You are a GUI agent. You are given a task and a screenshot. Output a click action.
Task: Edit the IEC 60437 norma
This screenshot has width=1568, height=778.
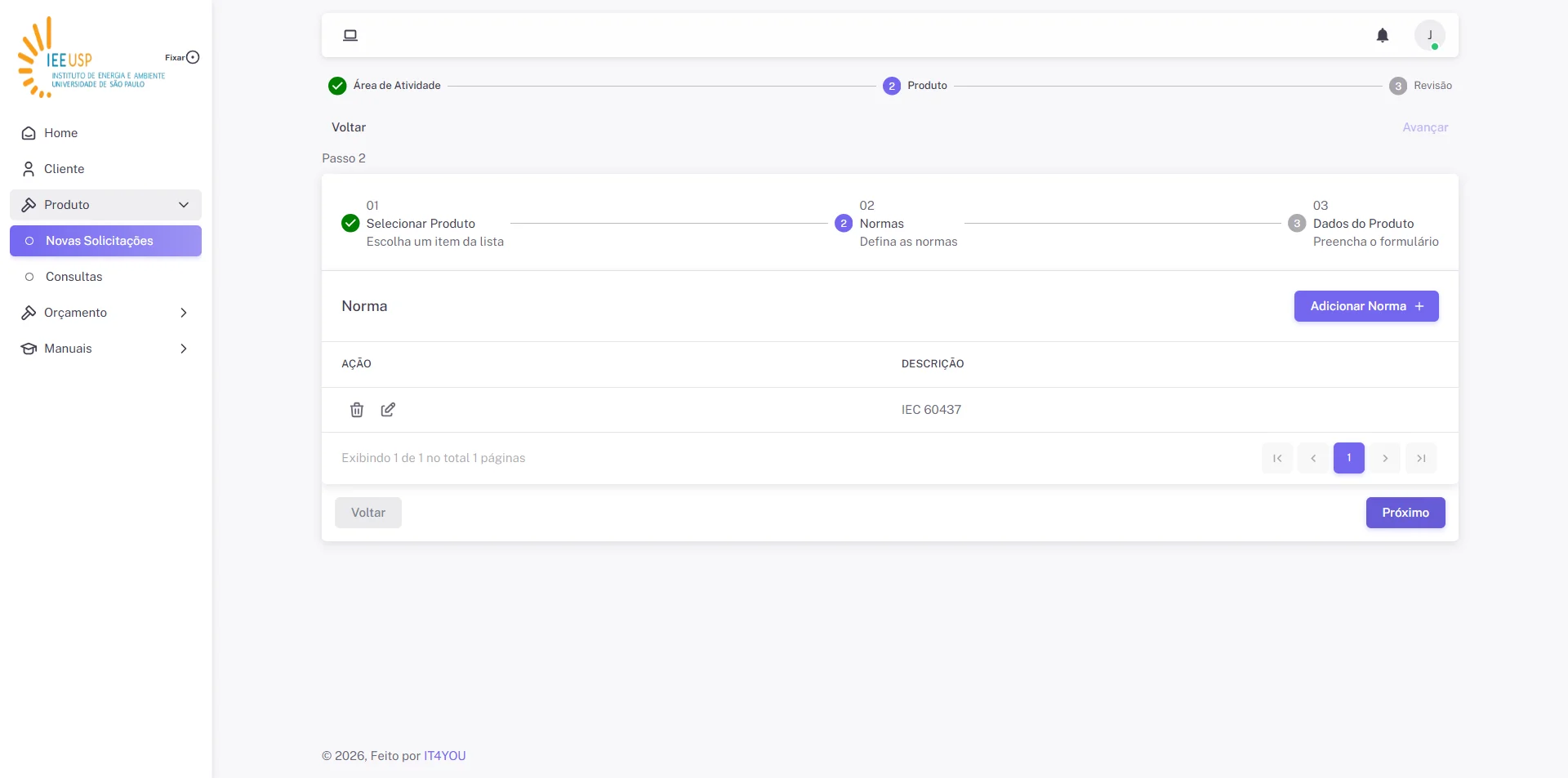point(388,410)
